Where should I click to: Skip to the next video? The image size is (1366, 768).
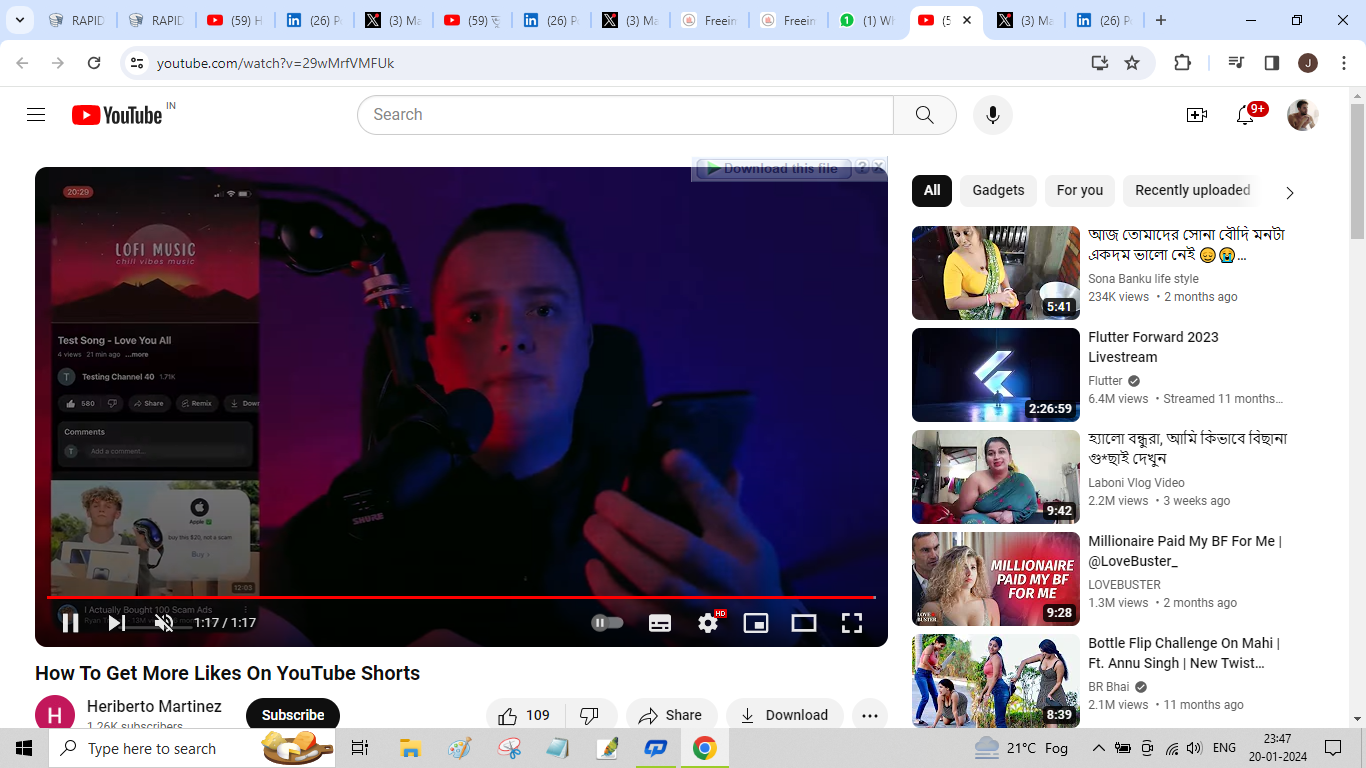point(117,623)
